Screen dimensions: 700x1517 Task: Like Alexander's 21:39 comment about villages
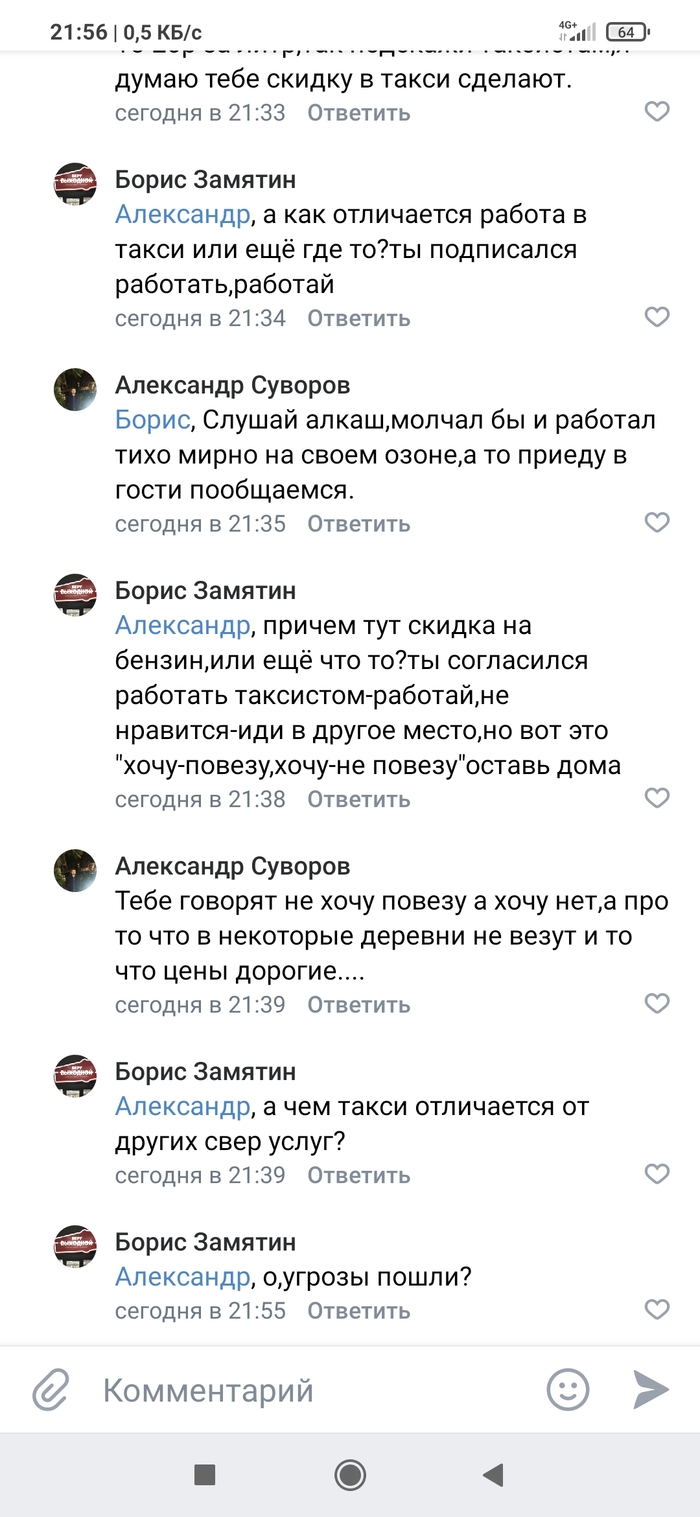point(656,1004)
